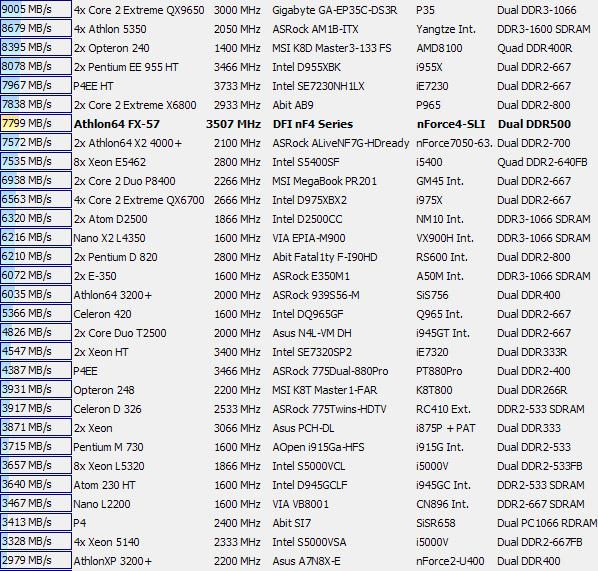Click the ASRock 775Dual-880Pro cell
The width and height of the screenshot is (598, 571).
click(330, 372)
